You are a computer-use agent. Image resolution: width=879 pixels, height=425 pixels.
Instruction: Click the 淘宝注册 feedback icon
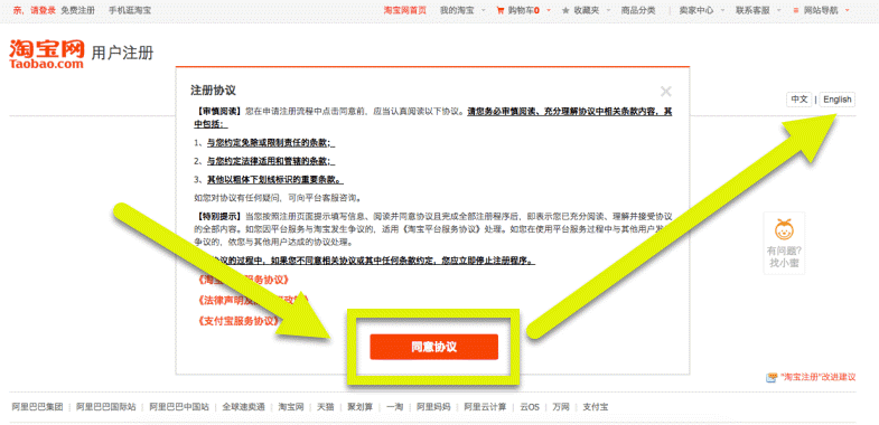(771, 377)
